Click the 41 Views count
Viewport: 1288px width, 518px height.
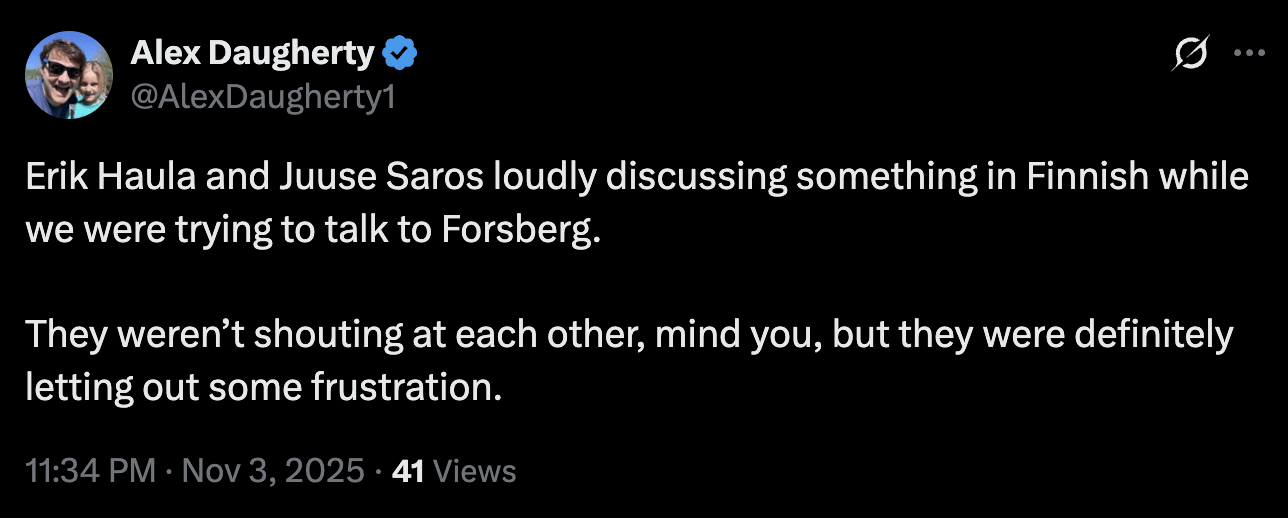click(454, 471)
